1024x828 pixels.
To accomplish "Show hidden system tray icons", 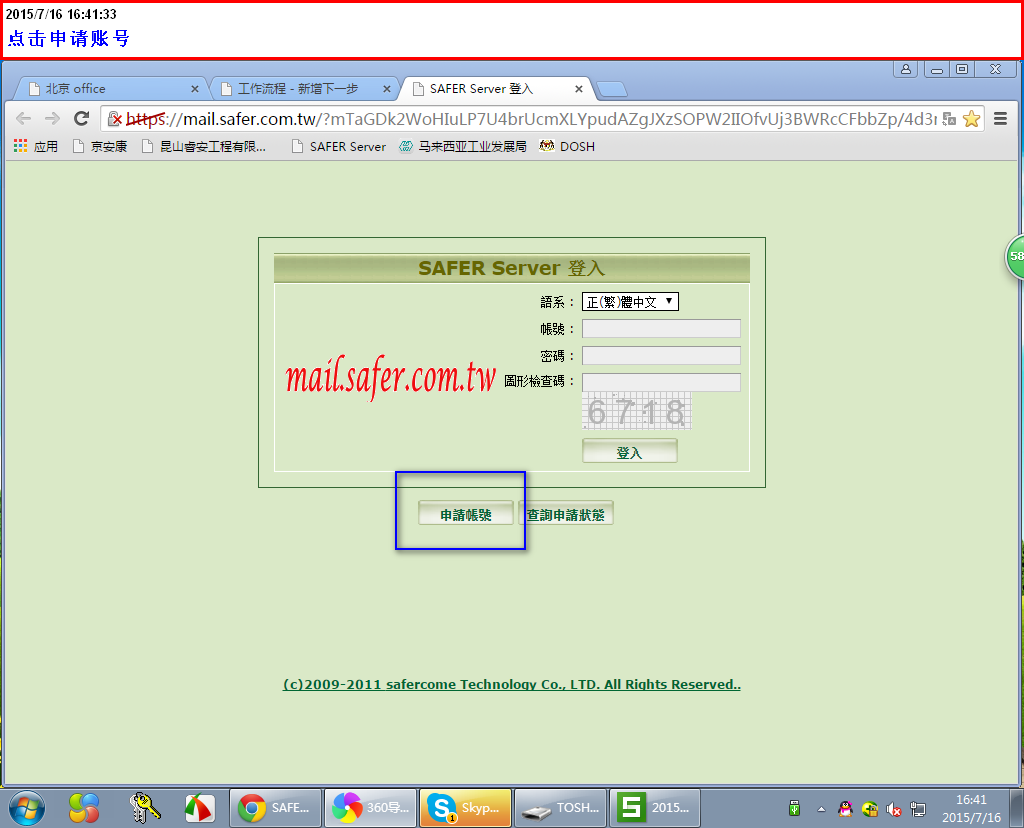I will pyautogui.click(x=821, y=808).
